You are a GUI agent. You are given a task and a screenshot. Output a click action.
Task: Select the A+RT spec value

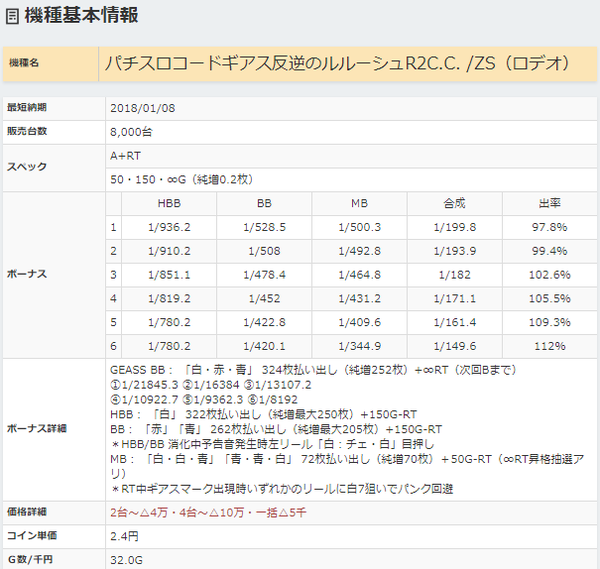pos(126,156)
